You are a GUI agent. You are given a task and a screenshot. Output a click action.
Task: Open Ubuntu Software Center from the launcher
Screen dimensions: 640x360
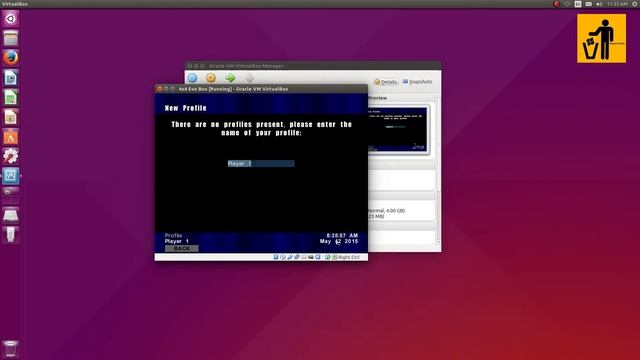[11, 136]
